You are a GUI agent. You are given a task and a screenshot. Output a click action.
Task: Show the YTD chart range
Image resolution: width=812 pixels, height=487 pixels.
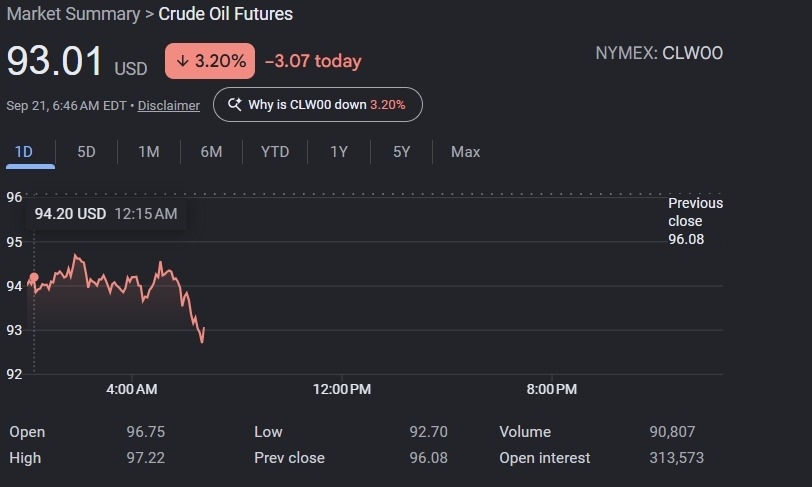(x=275, y=152)
